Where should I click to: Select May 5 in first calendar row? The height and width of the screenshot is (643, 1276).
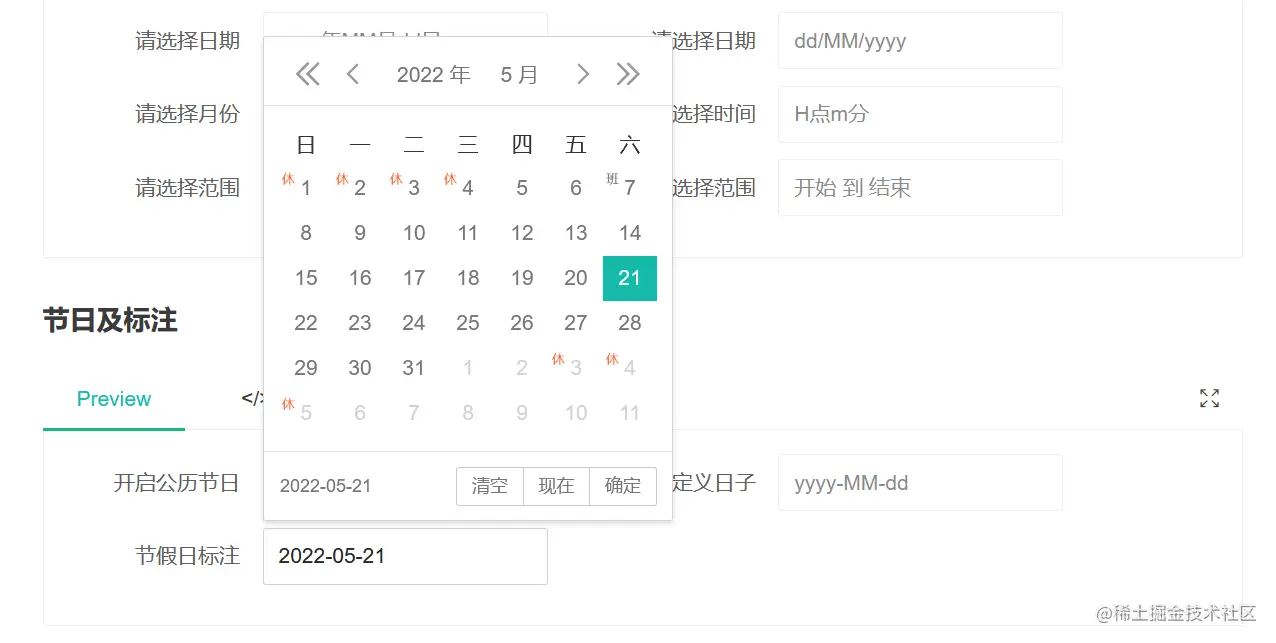click(522, 188)
